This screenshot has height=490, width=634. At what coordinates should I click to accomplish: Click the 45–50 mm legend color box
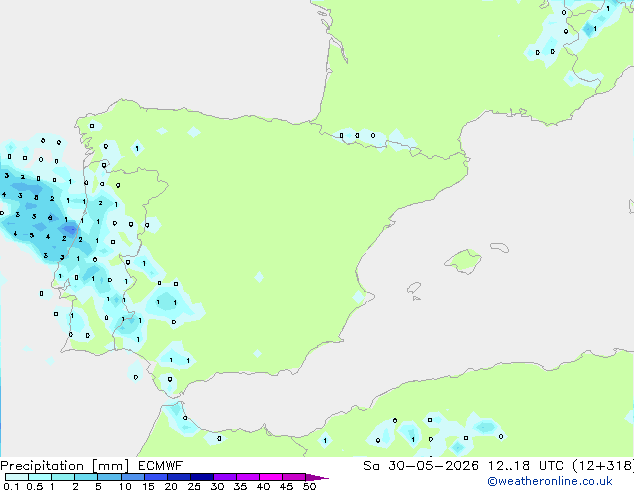294,477
